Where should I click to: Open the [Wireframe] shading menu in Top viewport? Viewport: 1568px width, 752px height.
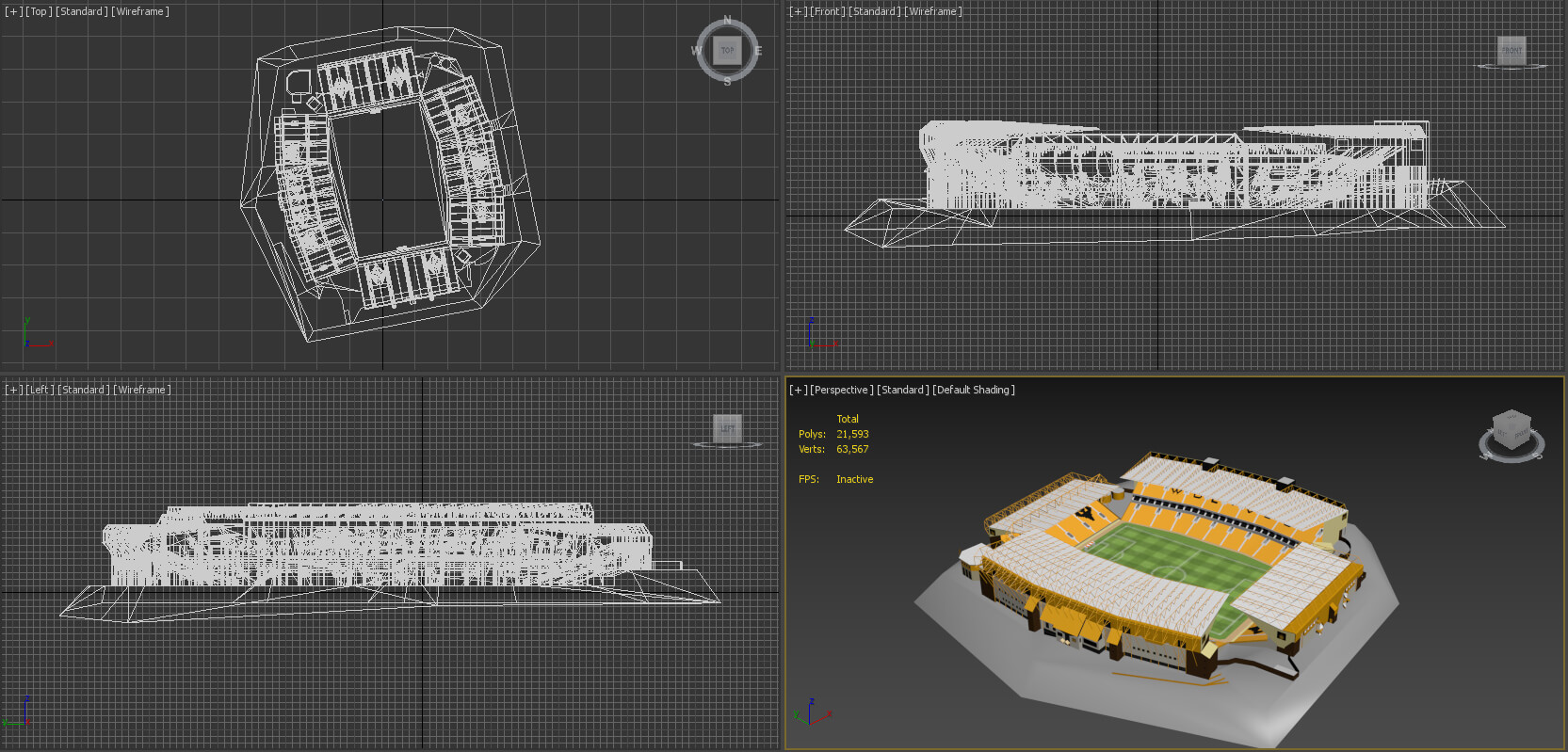point(140,11)
